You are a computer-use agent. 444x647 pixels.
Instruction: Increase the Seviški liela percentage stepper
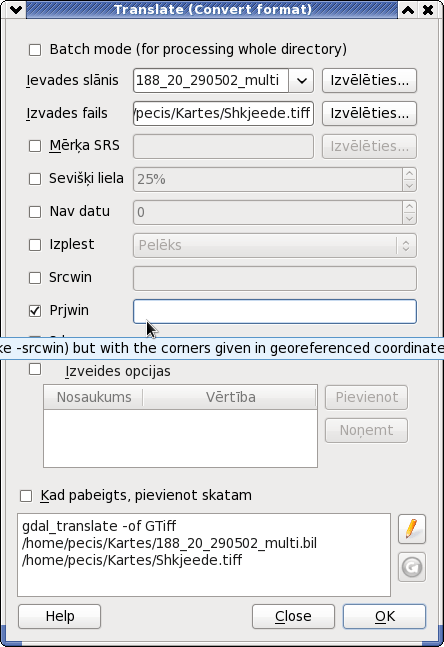[x=409, y=173]
